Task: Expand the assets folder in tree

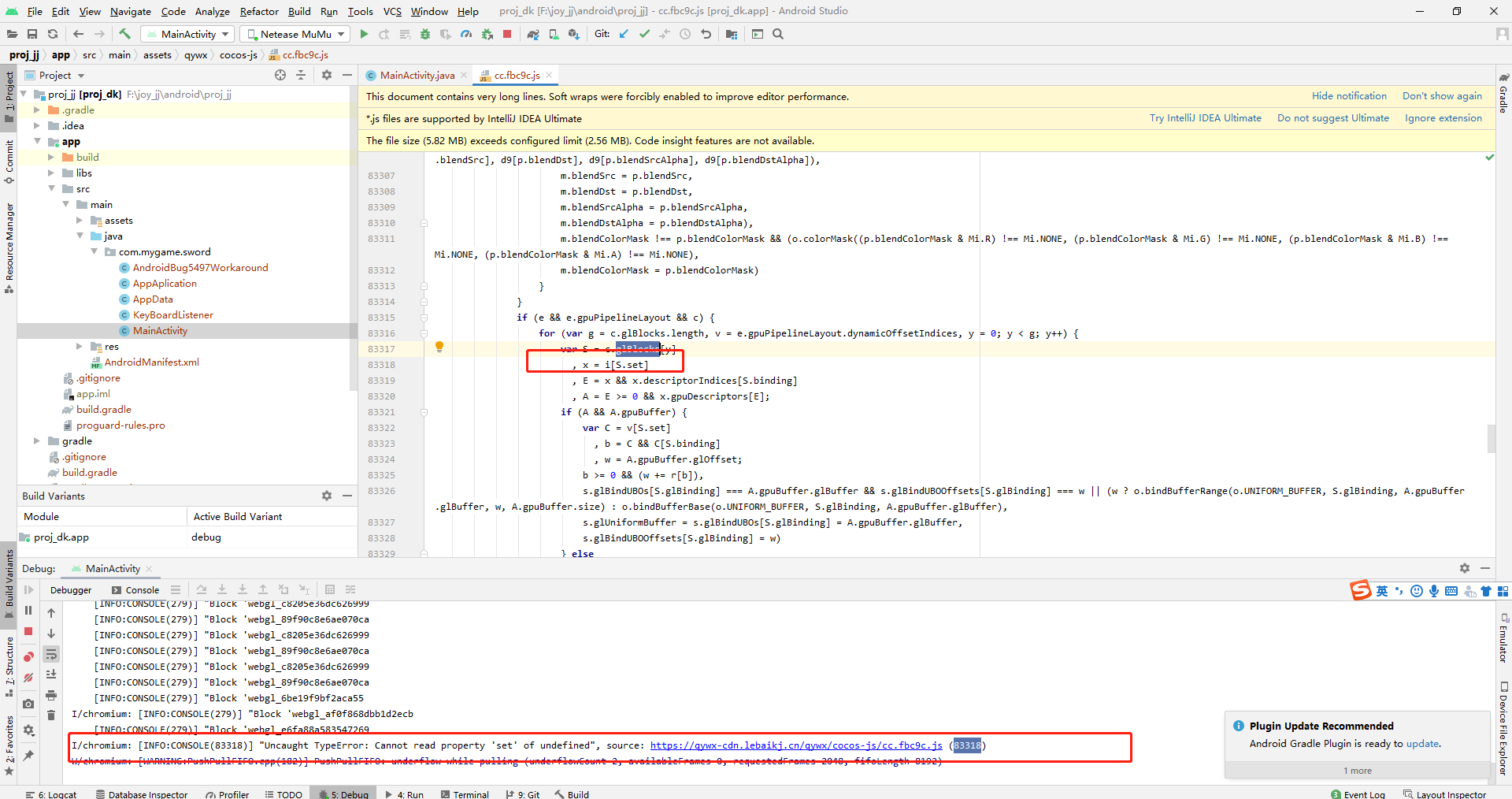Action: point(79,221)
